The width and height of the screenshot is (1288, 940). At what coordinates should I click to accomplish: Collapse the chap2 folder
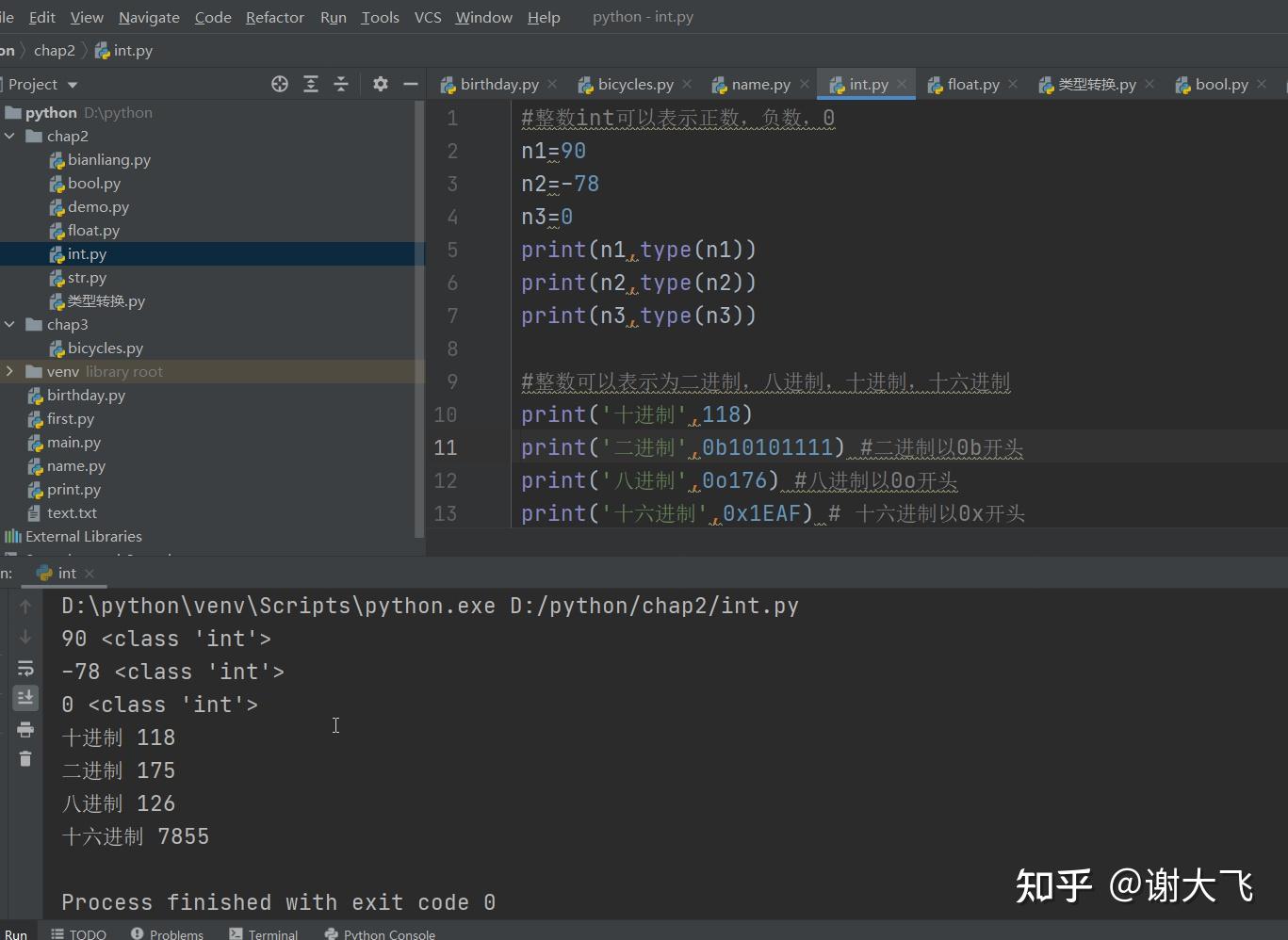(x=9, y=136)
